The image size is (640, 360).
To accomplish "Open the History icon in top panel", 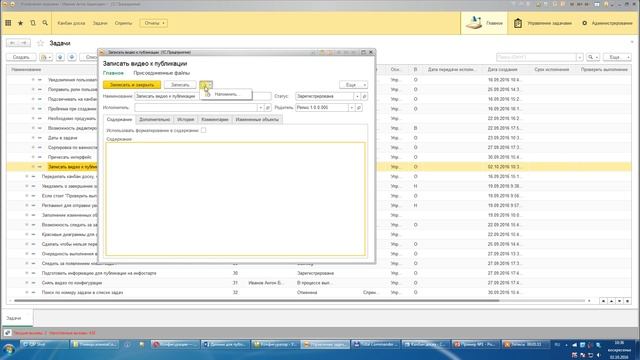I will (x=33, y=23).
